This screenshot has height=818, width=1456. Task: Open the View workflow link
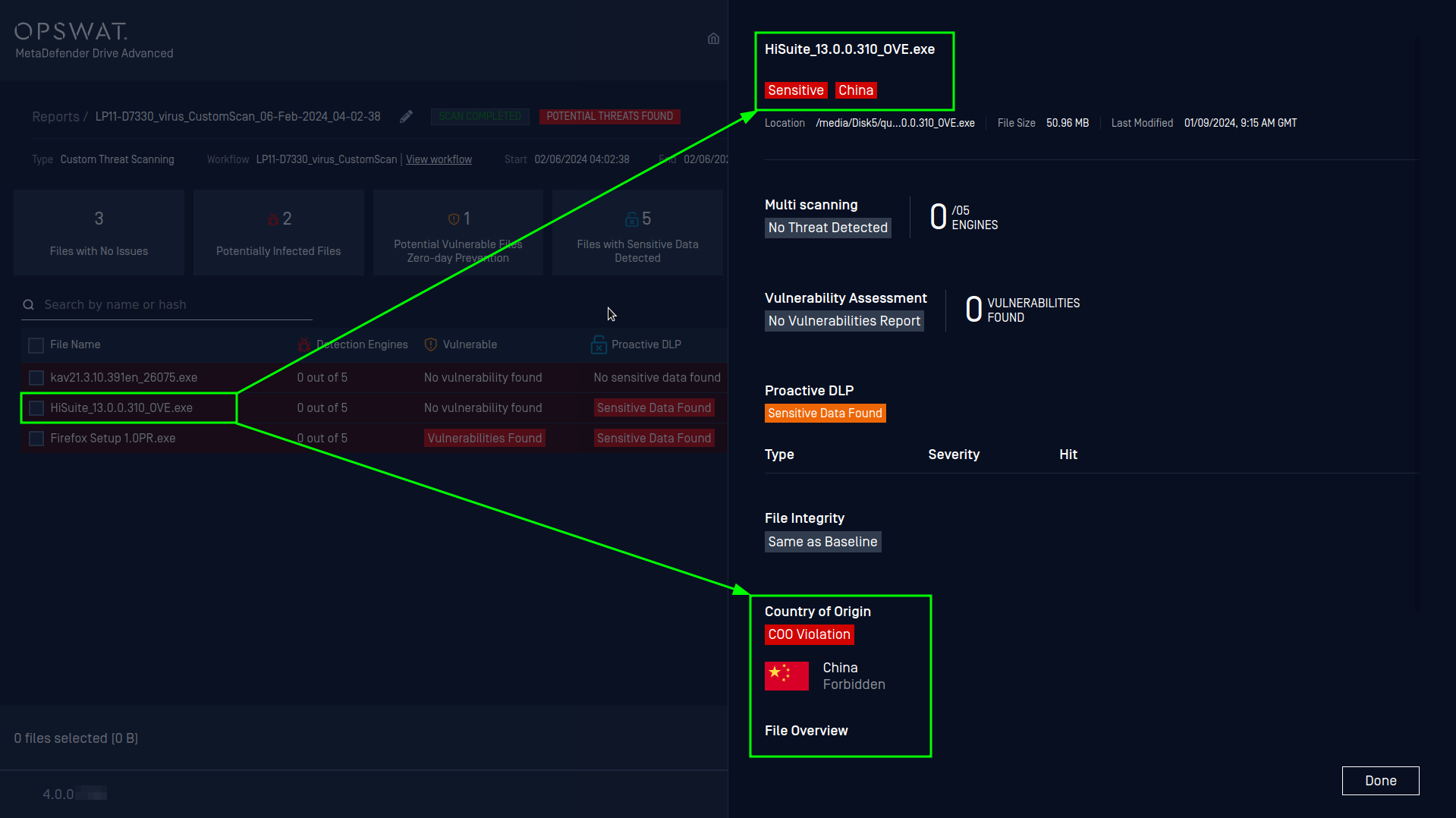coord(439,159)
